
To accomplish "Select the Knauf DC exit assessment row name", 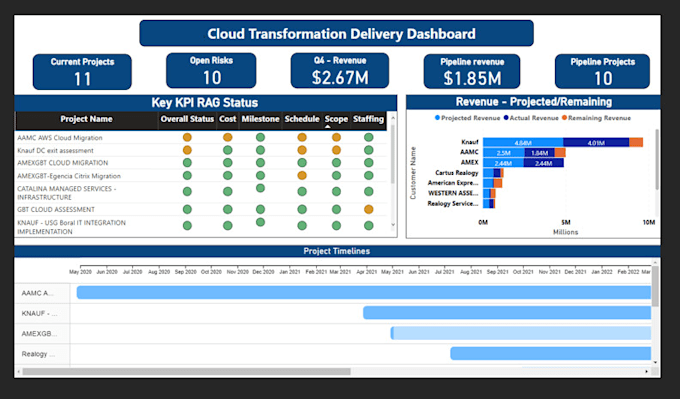I will [55, 150].
